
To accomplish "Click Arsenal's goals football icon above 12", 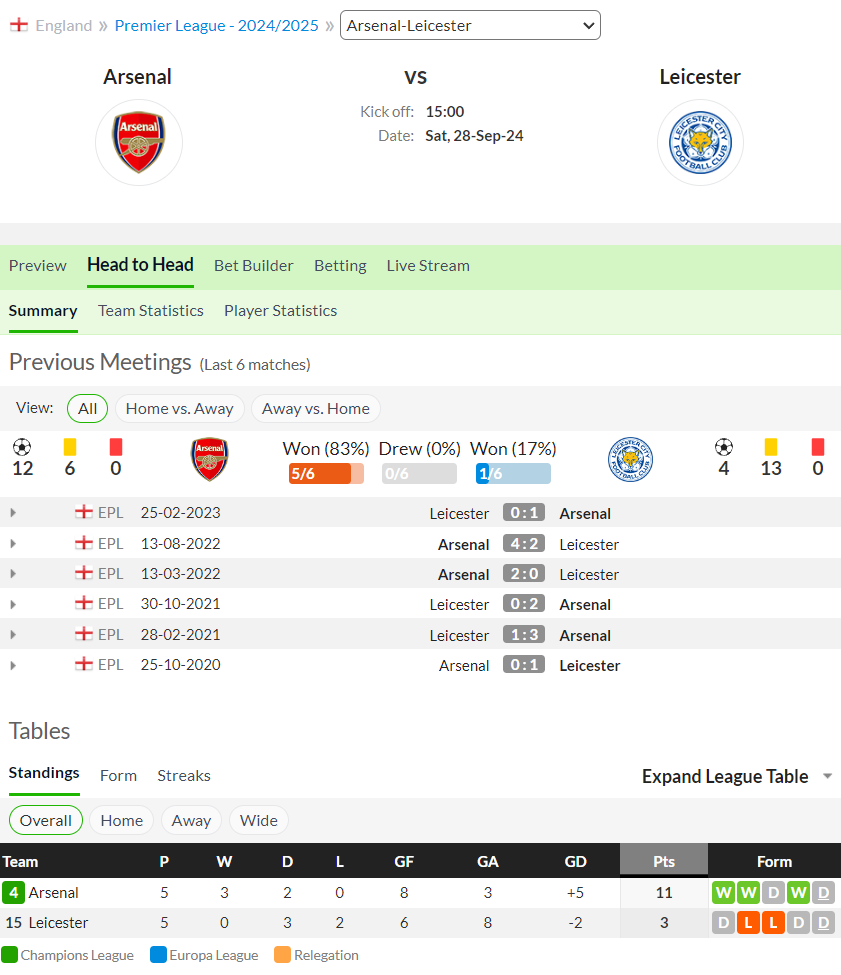I will 22,447.
